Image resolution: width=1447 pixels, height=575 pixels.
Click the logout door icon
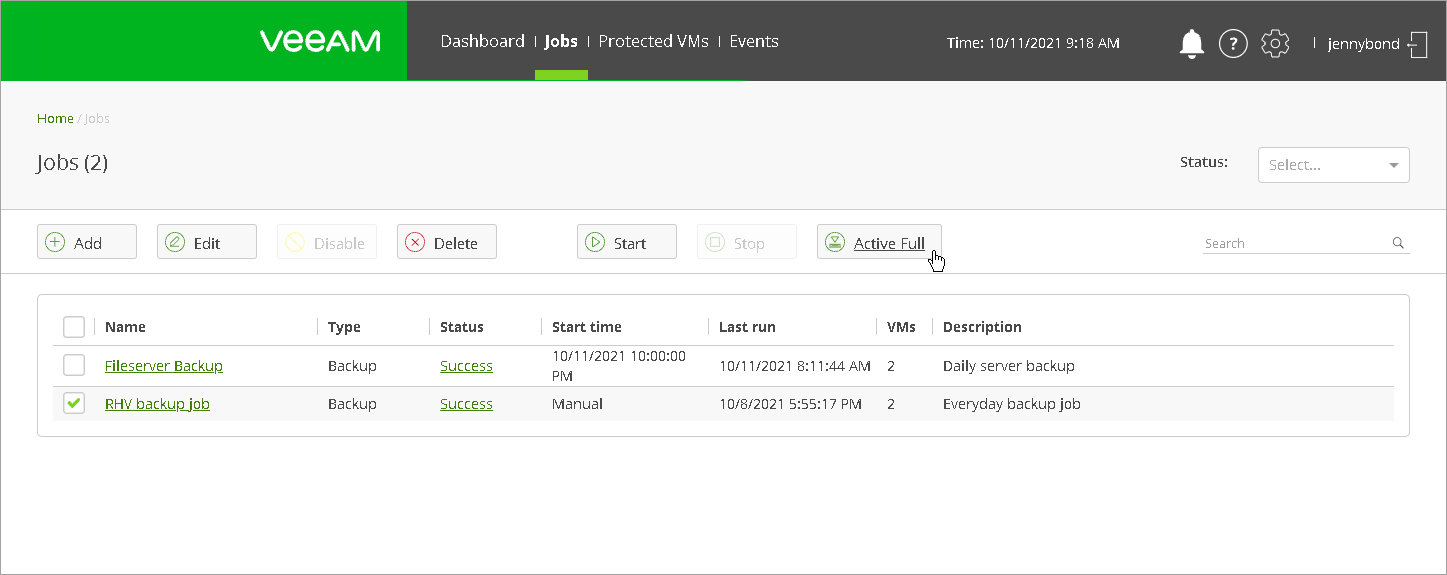point(1417,44)
